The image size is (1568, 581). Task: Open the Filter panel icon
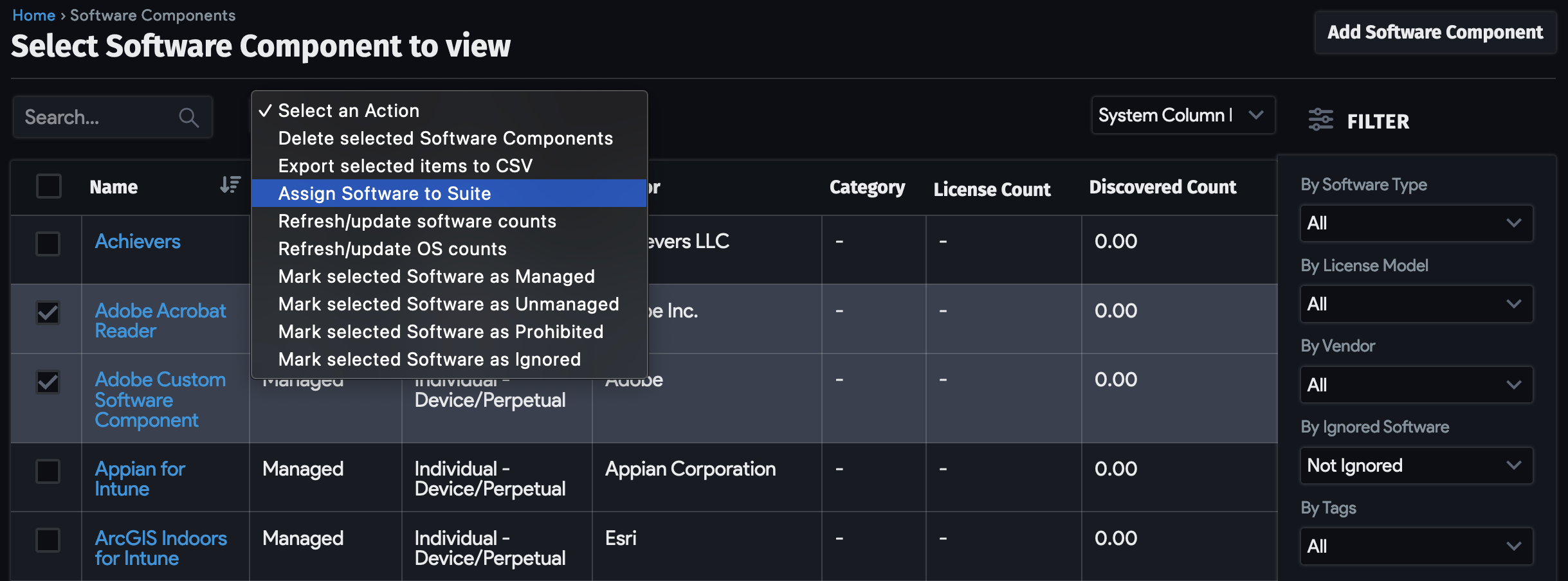click(x=1321, y=120)
